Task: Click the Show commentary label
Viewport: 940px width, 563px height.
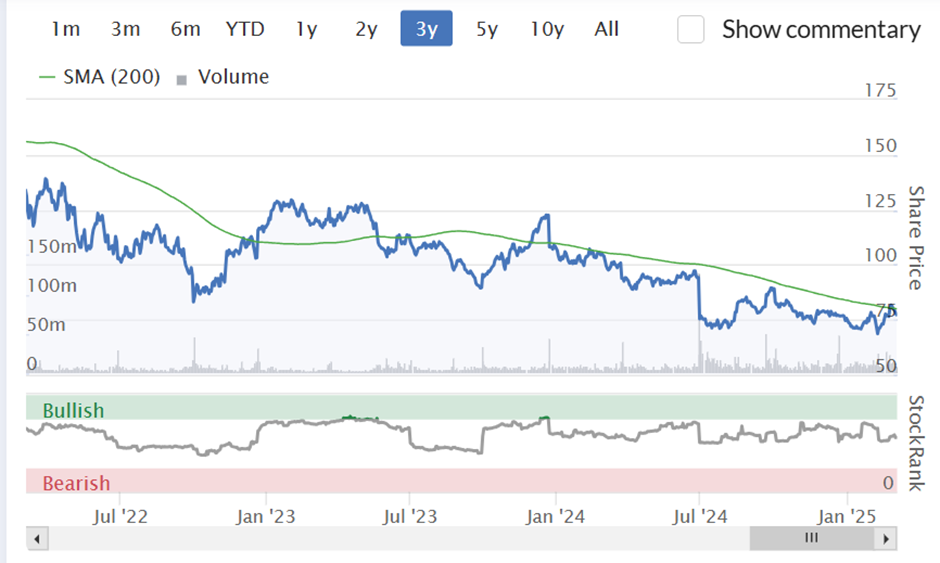Action: (x=821, y=29)
